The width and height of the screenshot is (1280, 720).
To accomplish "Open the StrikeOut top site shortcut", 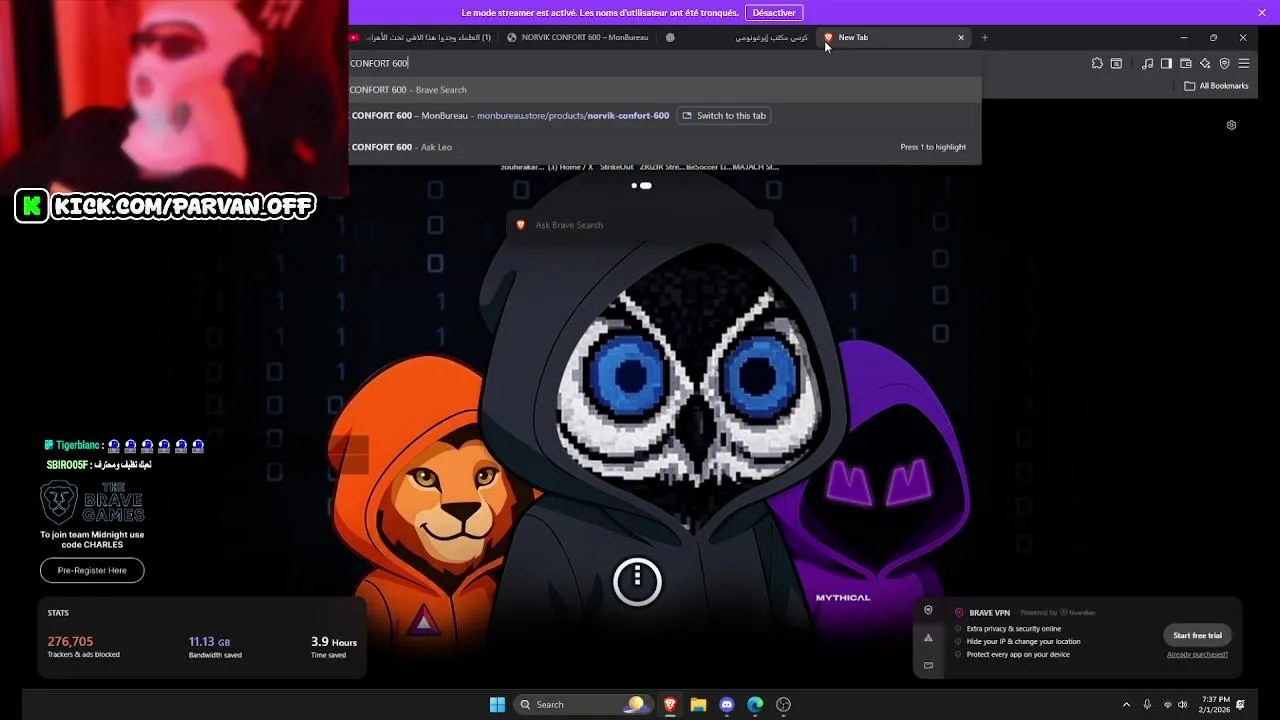I will 616,167.
